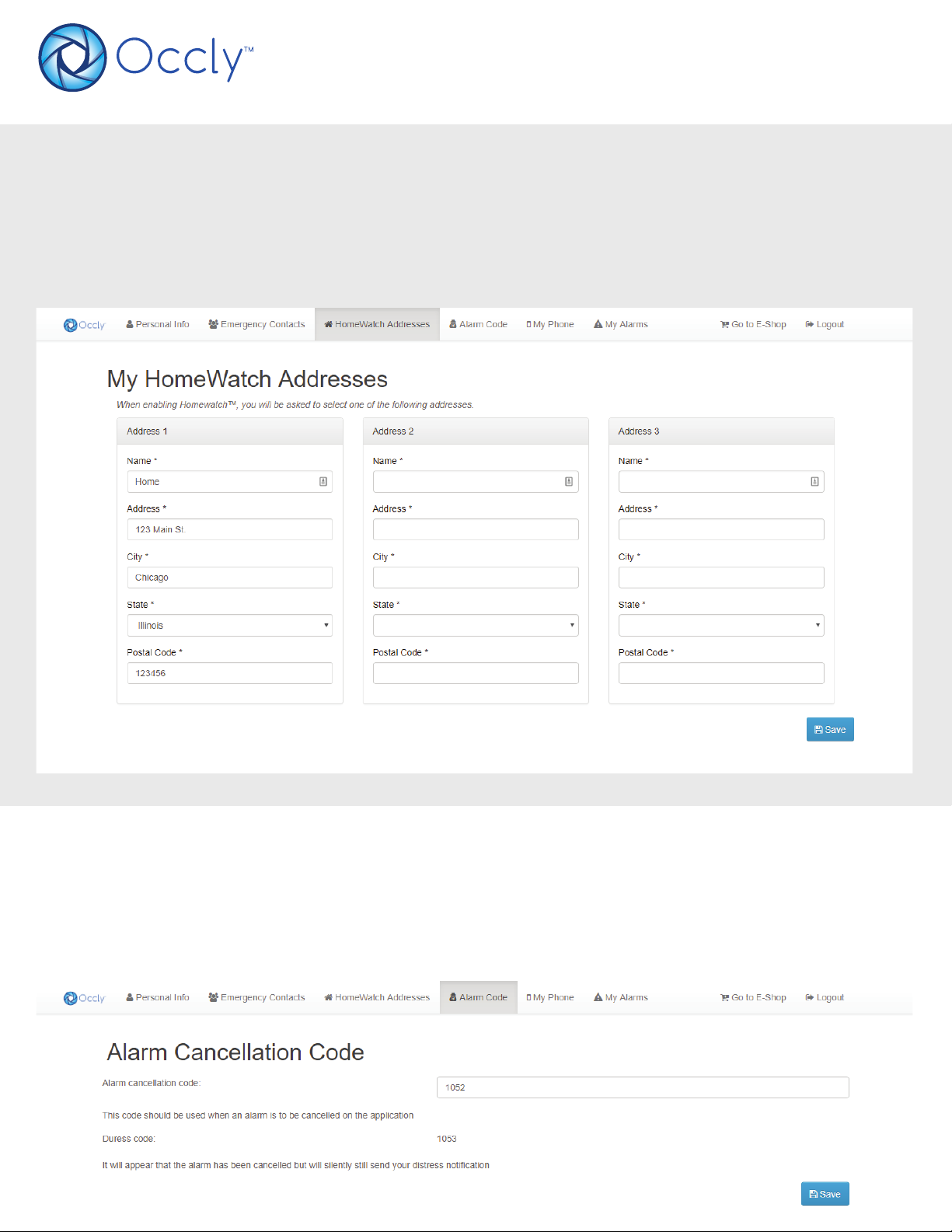Click contact card icon in Address 3 Name
952x1232 pixels.
814,482
